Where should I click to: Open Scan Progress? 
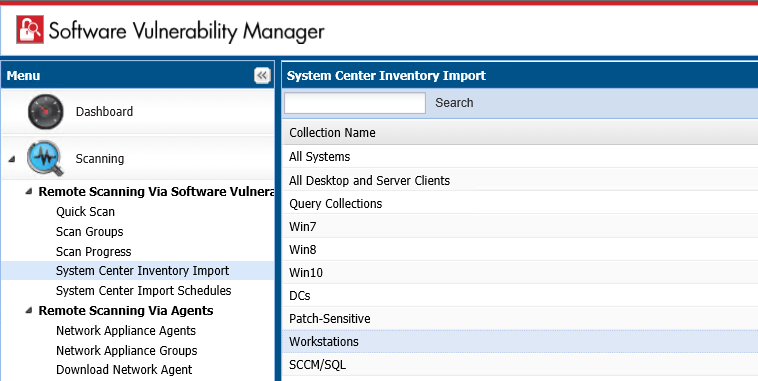coord(93,251)
